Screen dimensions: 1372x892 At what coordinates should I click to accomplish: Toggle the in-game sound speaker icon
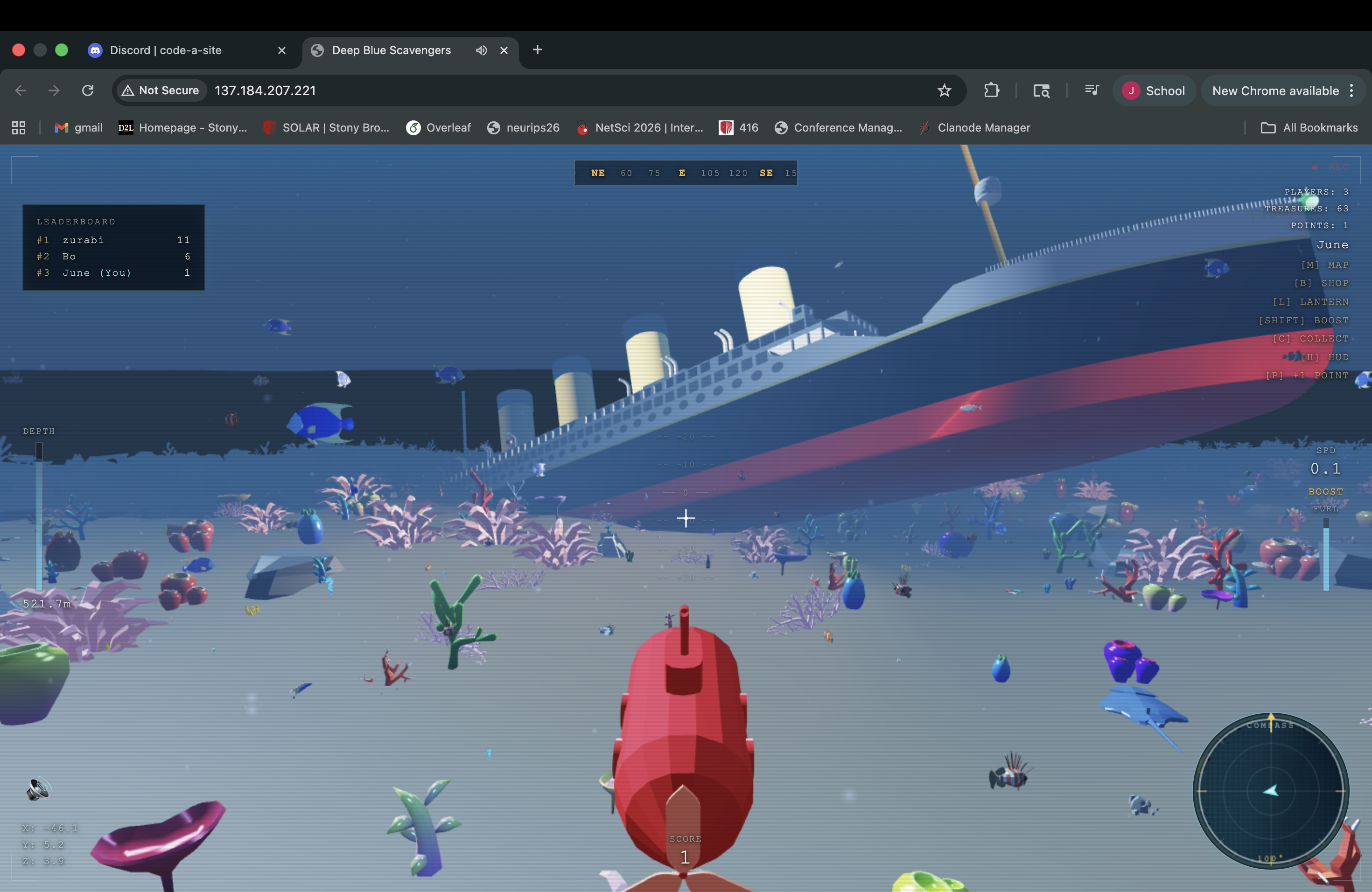38,789
